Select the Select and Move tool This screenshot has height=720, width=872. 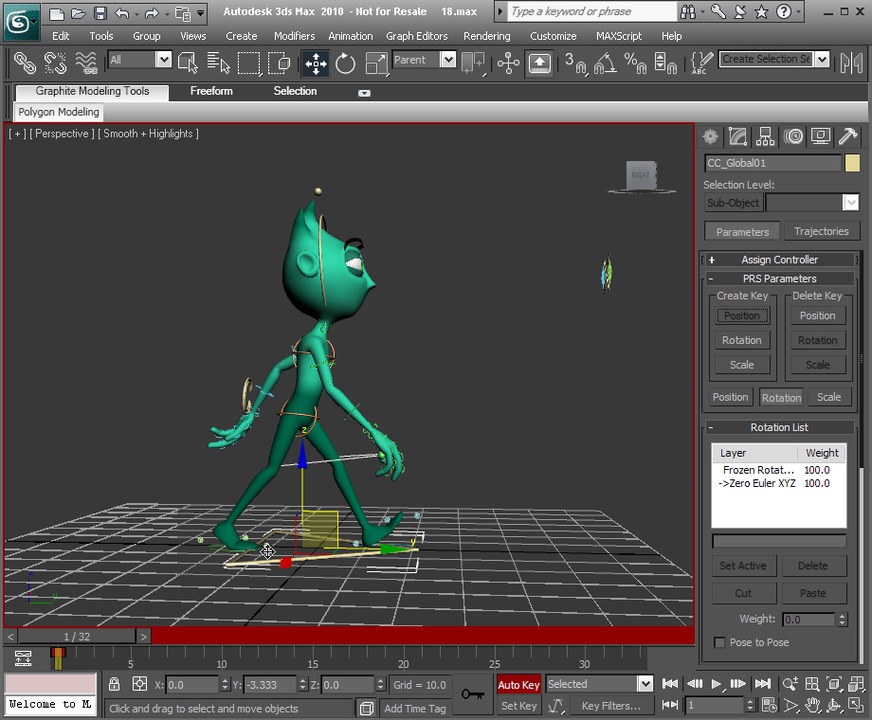[x=316, y=63]
